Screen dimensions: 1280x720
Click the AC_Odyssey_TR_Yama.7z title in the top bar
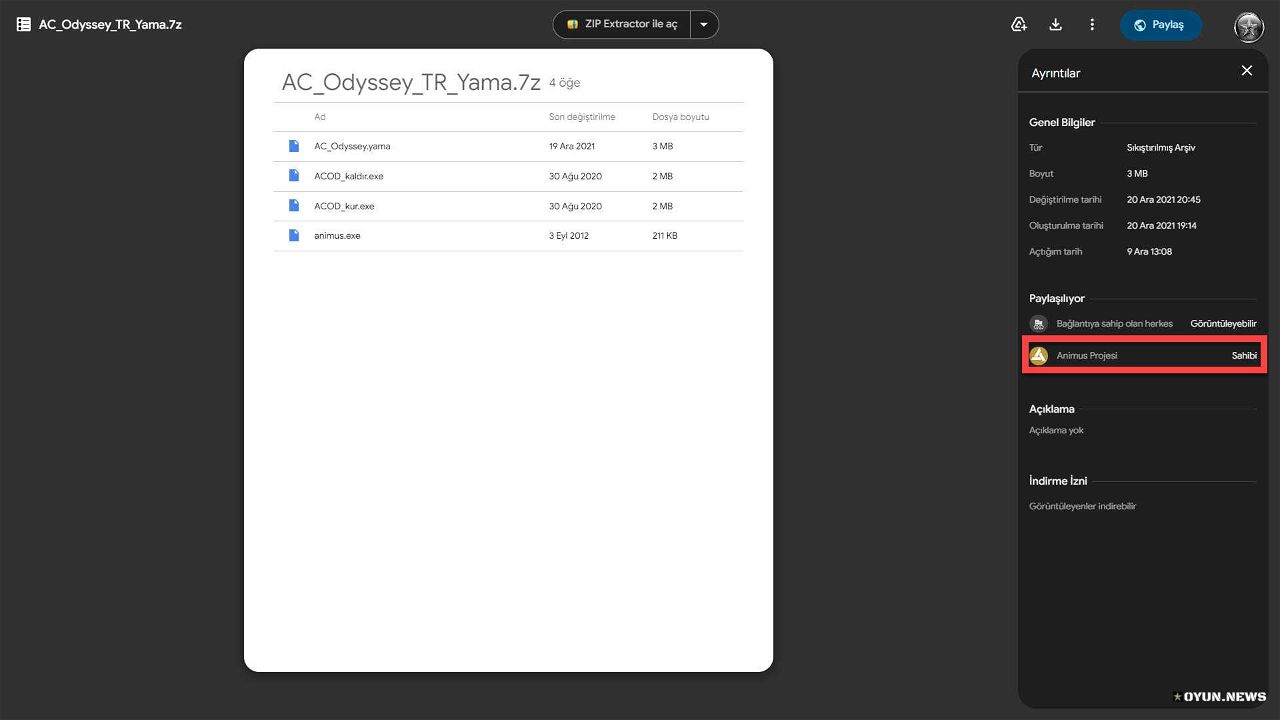[110, 24]
